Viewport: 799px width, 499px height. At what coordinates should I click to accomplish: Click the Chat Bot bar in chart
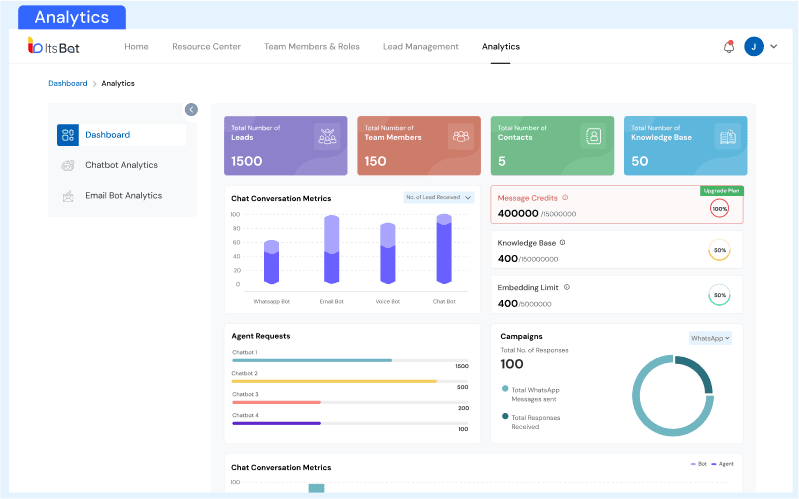click(x=444, y=249)
